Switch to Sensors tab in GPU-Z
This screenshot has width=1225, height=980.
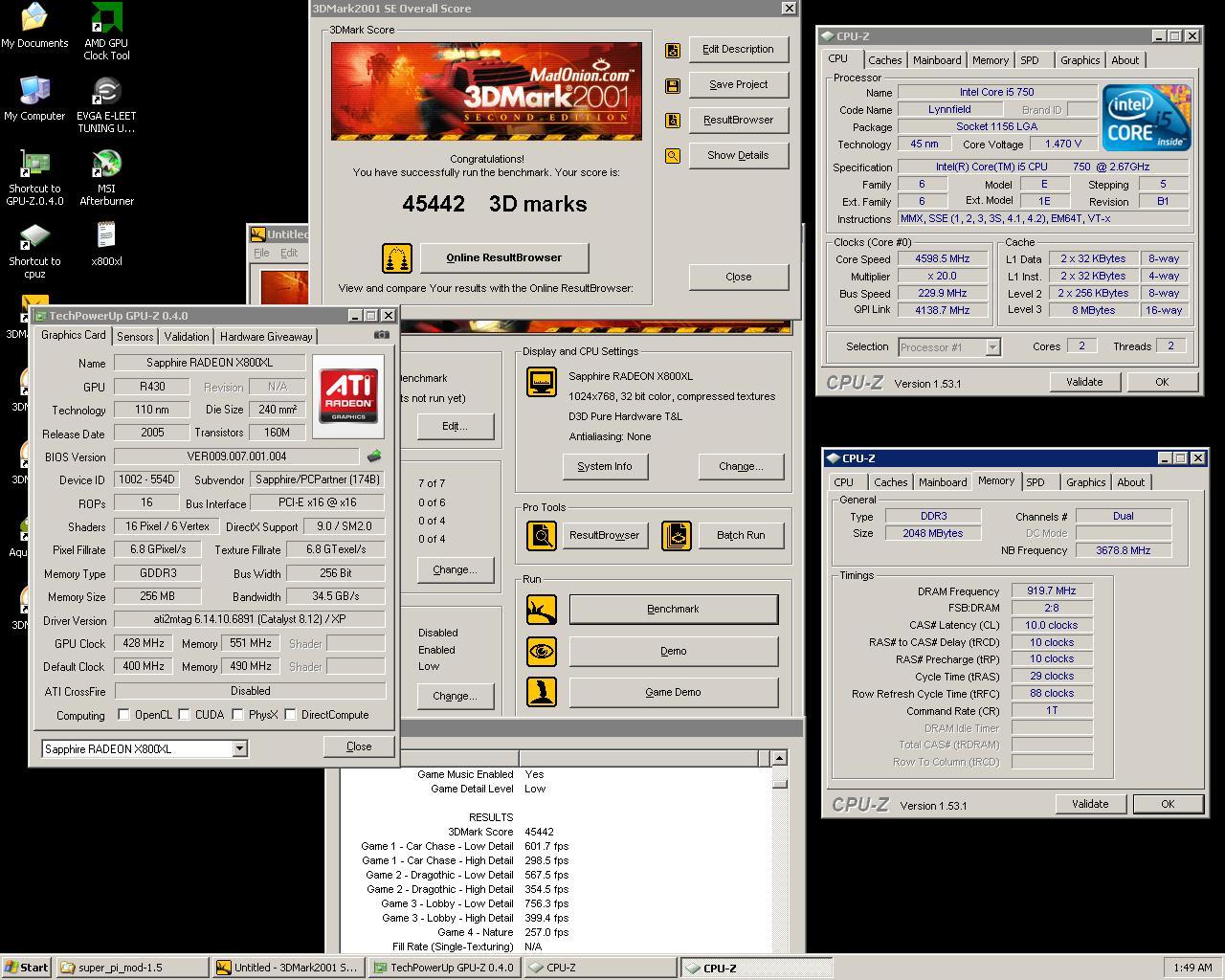[x=135, y=337]
